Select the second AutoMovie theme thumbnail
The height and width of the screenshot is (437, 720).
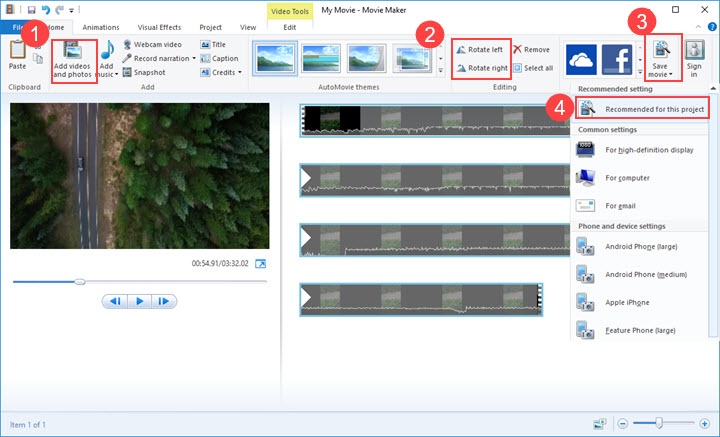pyautogui.click(x=321, y=58)
